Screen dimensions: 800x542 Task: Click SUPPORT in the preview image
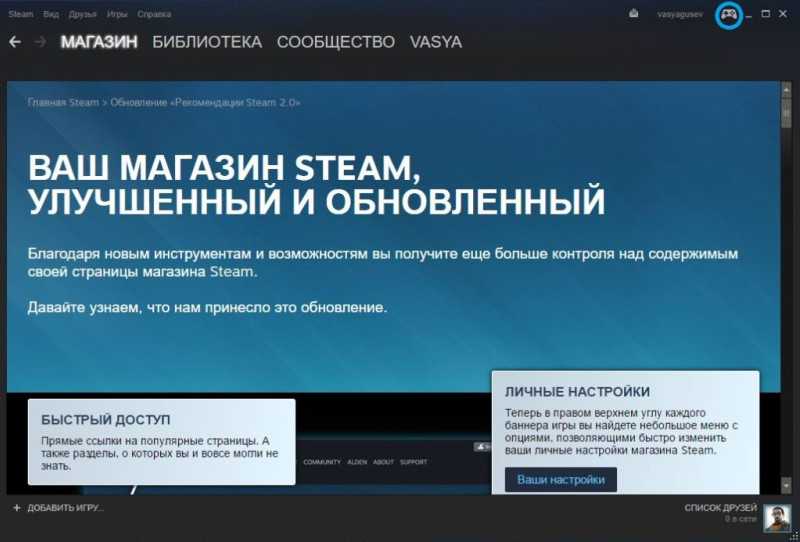[x=413, y=462]
